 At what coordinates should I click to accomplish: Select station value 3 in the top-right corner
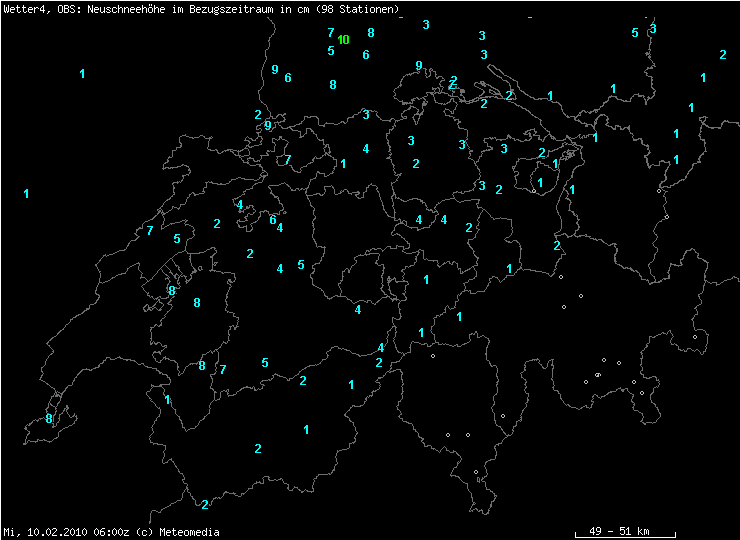tap(653, 28)
